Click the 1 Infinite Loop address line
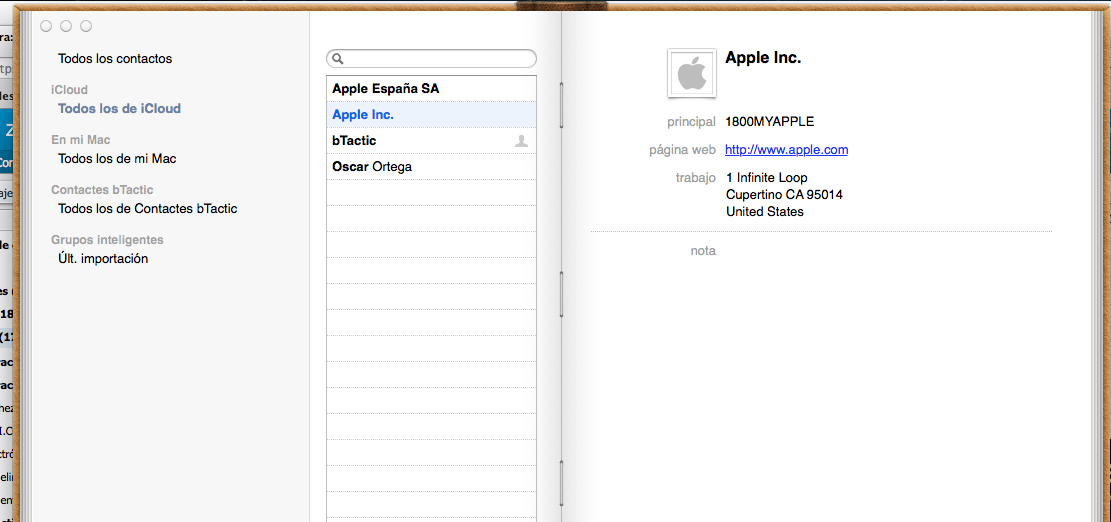The height and width of the screenshot is (522, 1111). pyautogui.click(x=767, y=177)
